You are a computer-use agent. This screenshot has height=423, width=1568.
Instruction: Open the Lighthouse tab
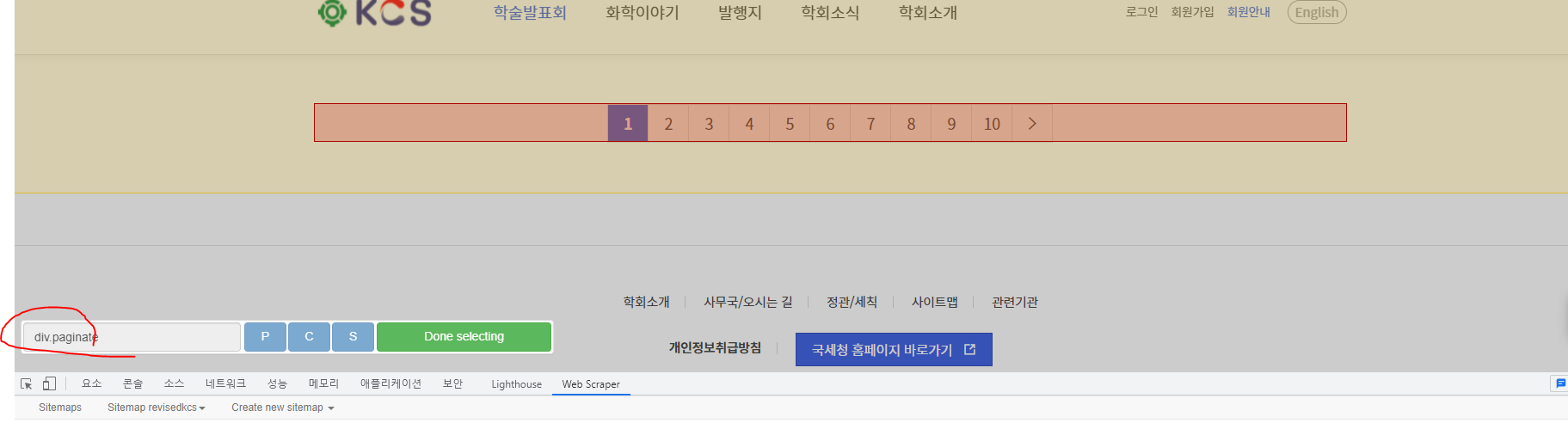point(516,384)
